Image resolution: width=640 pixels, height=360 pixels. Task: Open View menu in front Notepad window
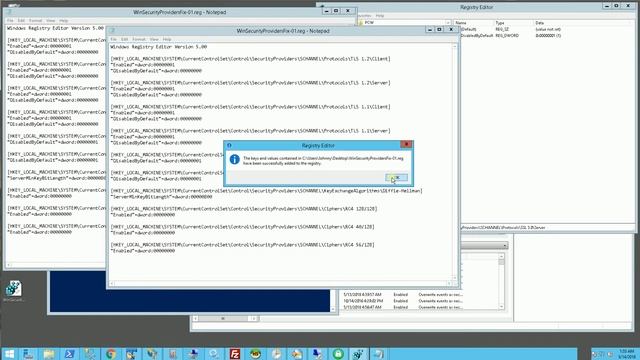(x=154, y=39)
